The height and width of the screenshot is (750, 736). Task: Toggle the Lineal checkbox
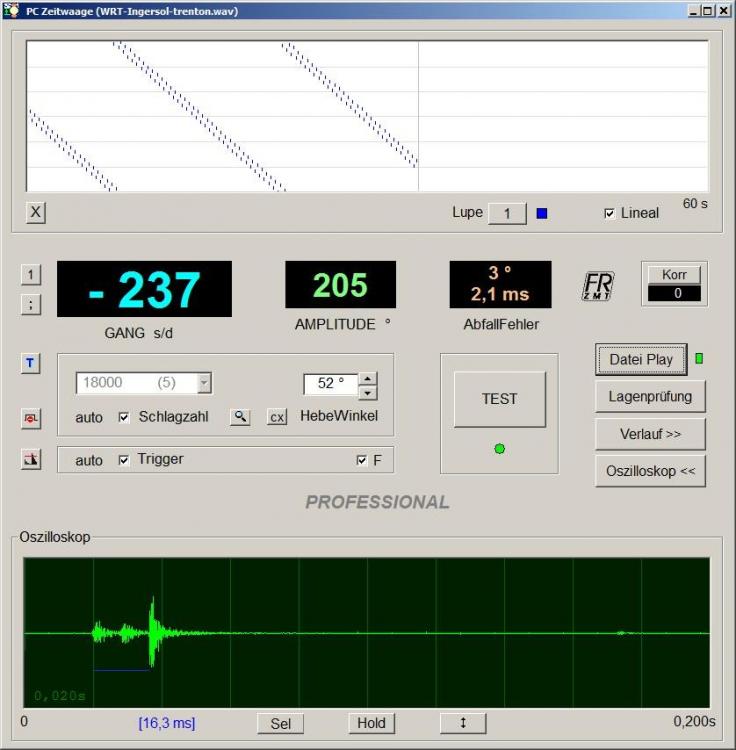[x=609, y=213]
